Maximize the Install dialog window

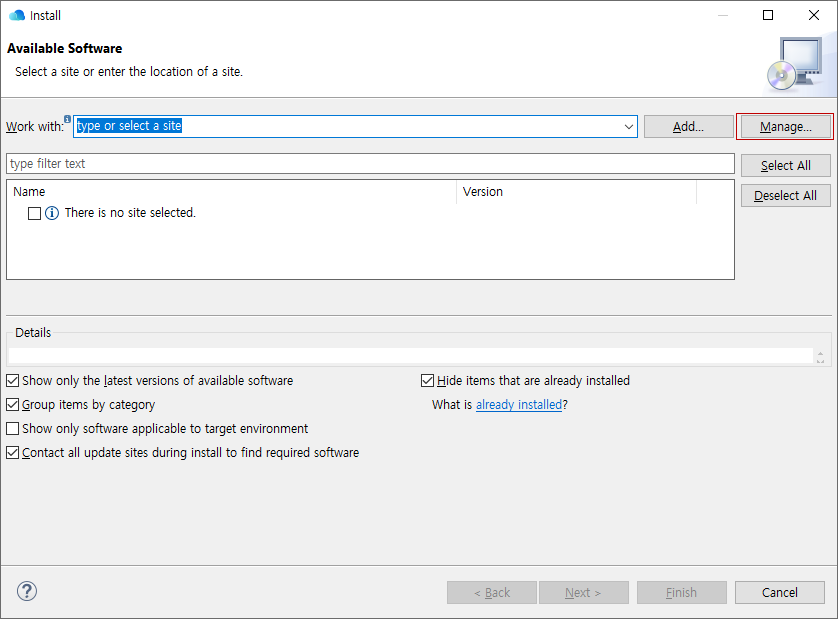[x=768, y=15]
